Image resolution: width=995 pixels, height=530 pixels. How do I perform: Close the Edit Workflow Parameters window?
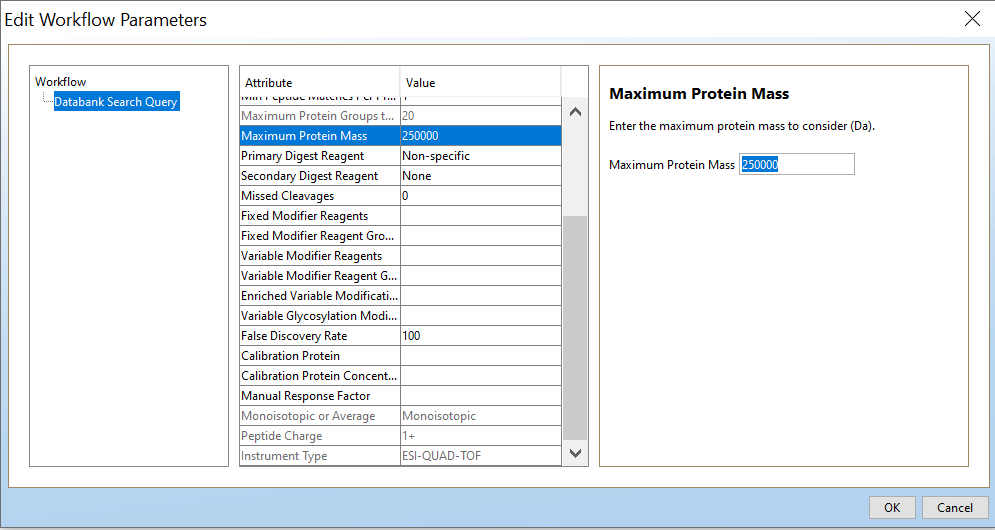coord(971,19)
